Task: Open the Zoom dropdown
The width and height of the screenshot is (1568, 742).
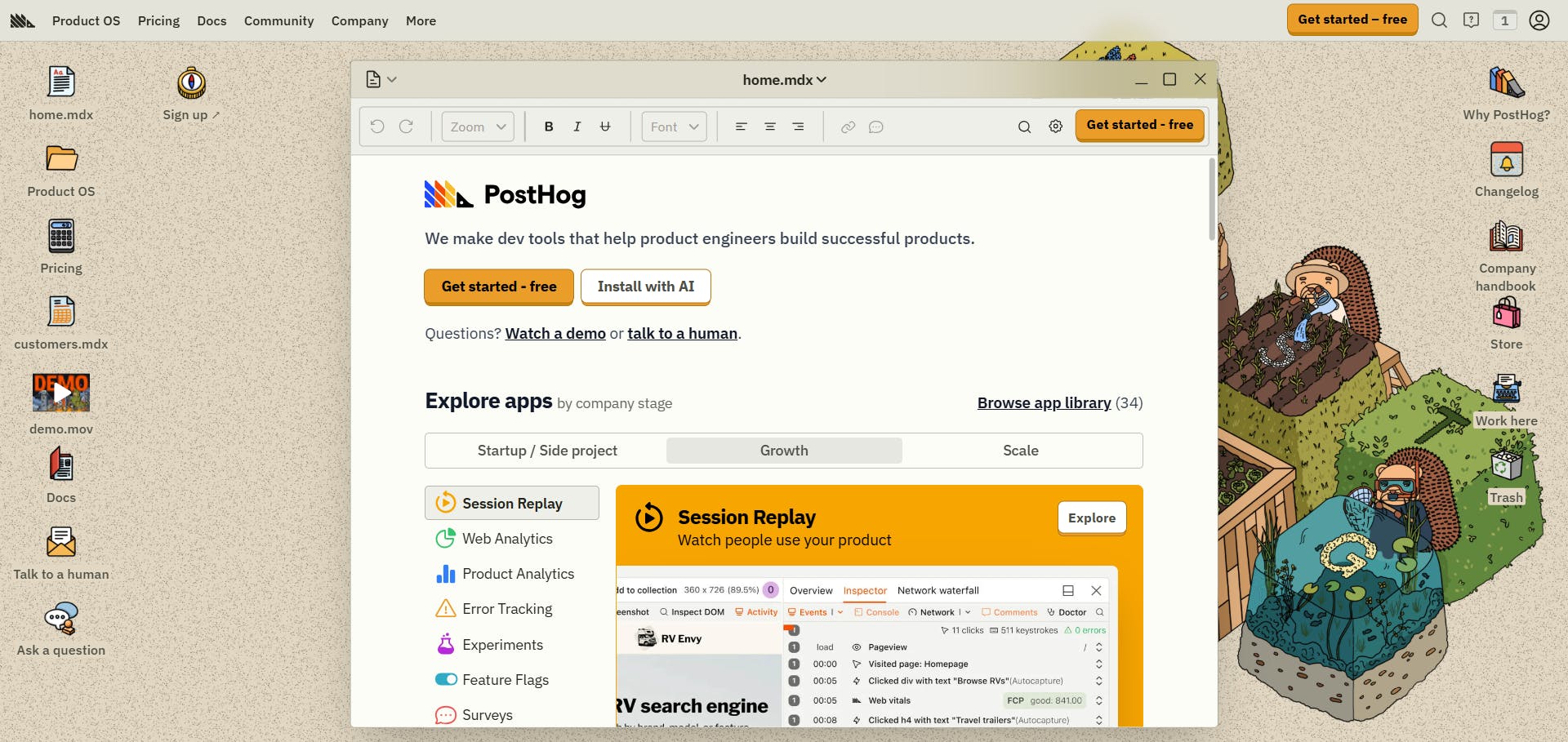Action: [x=477, y=127]
